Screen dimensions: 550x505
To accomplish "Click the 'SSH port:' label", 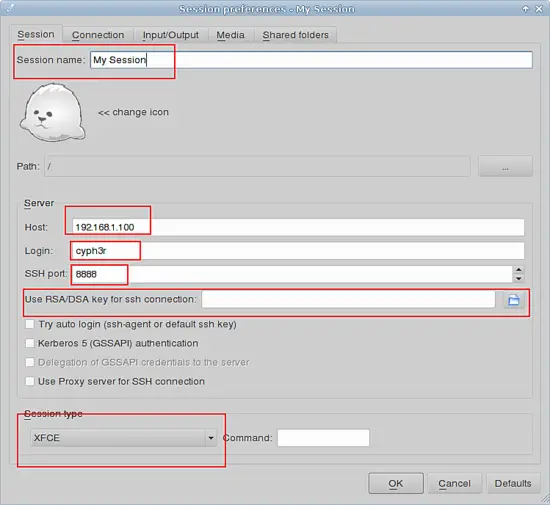I will (46, 274).
